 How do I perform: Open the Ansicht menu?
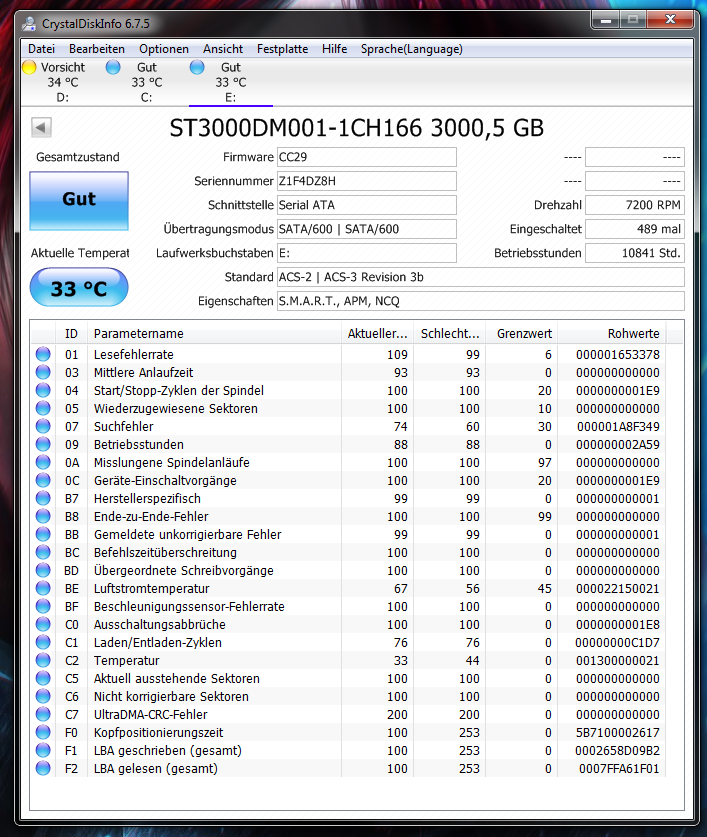223,49
